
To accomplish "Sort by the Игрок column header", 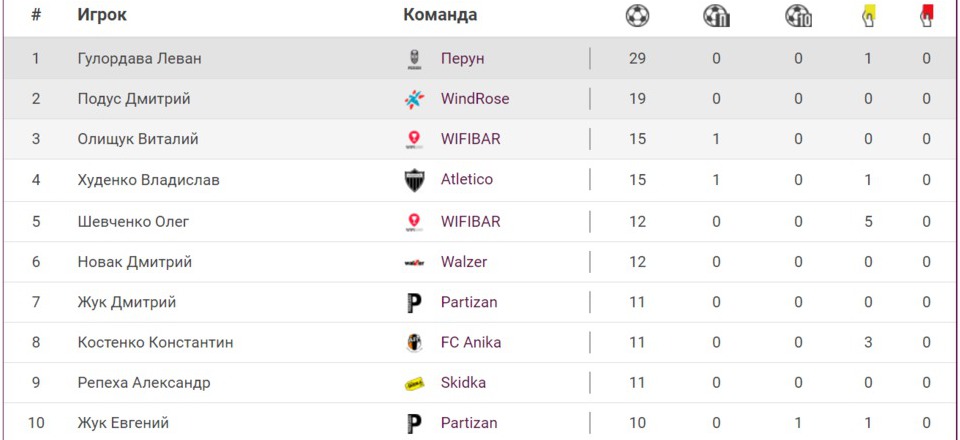I will click(102, 16).
